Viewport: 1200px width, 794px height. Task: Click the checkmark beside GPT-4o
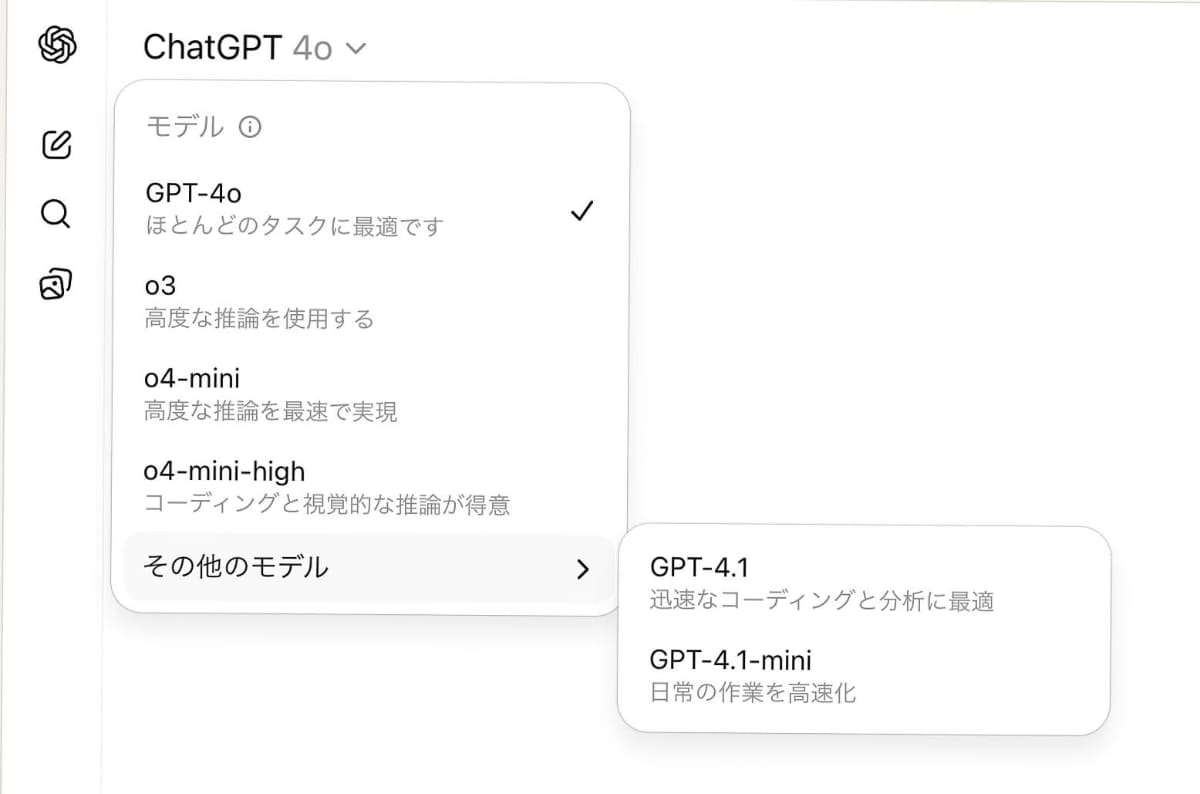(x=581, y=210)
